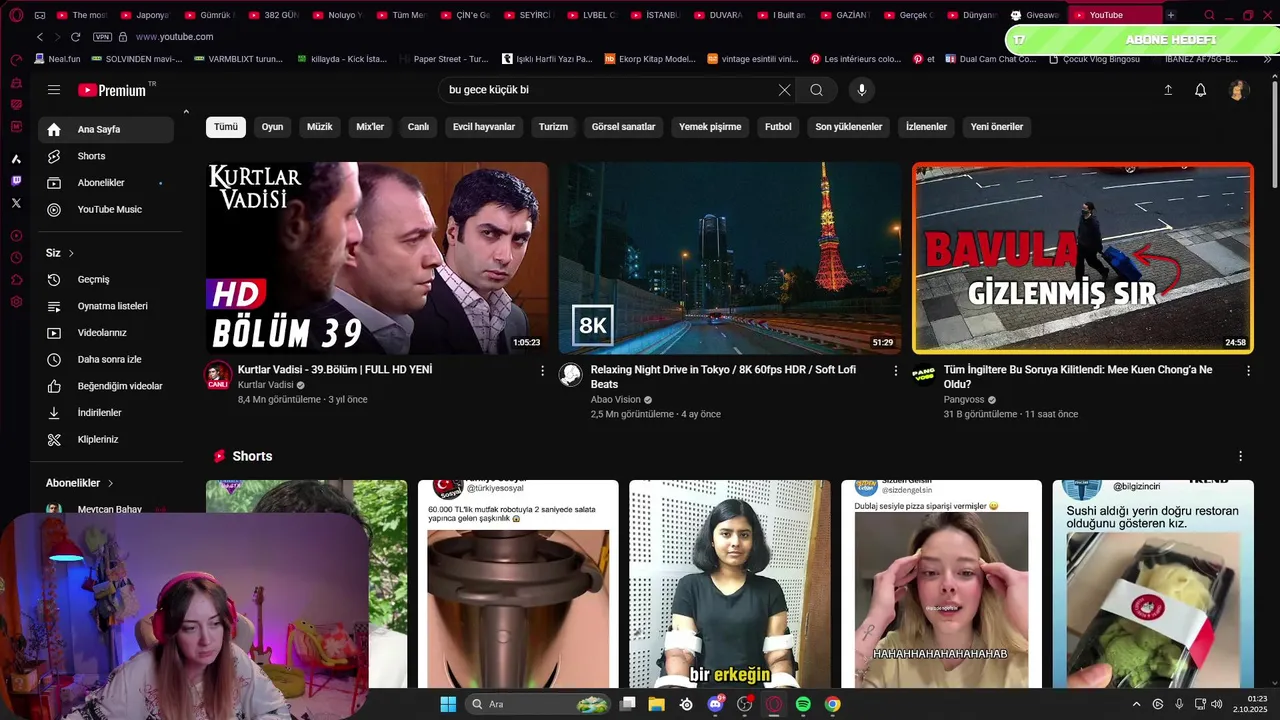Open Oynatma listeleri in sidebar
The height and width of the screenshot is (720, 1280).
click(x=106, y=306)
